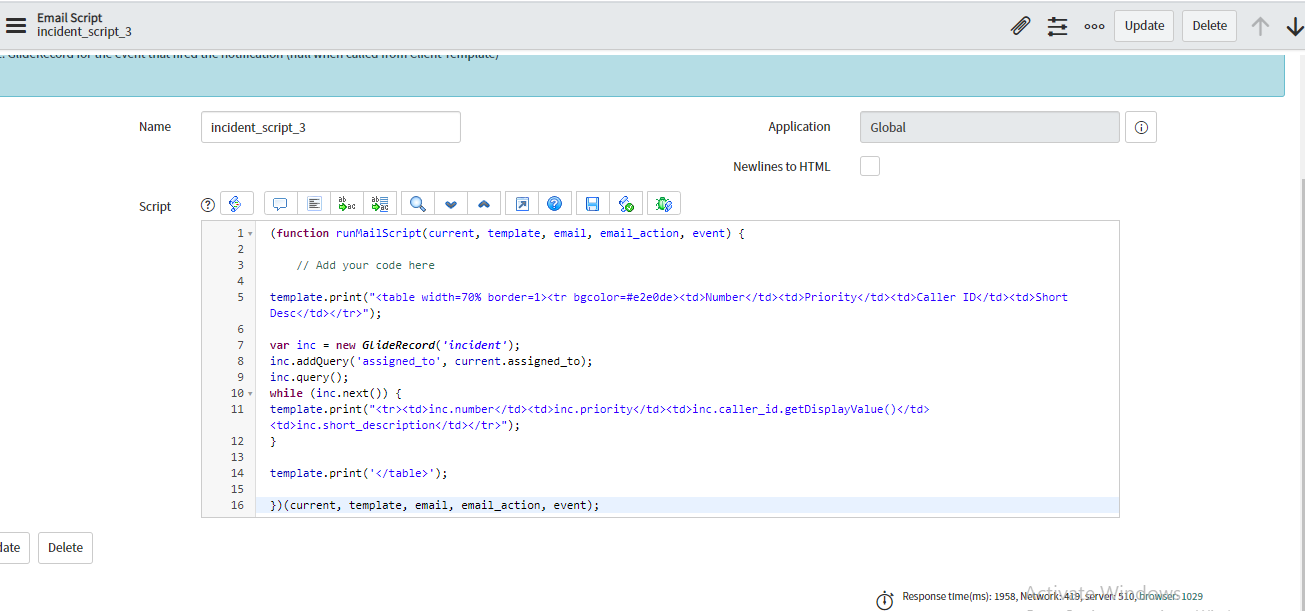Click the 'Newlines to HTML' label
The width and height of the screenshot is (1305, 611).
pyautogui.click(x=781, y=166)
